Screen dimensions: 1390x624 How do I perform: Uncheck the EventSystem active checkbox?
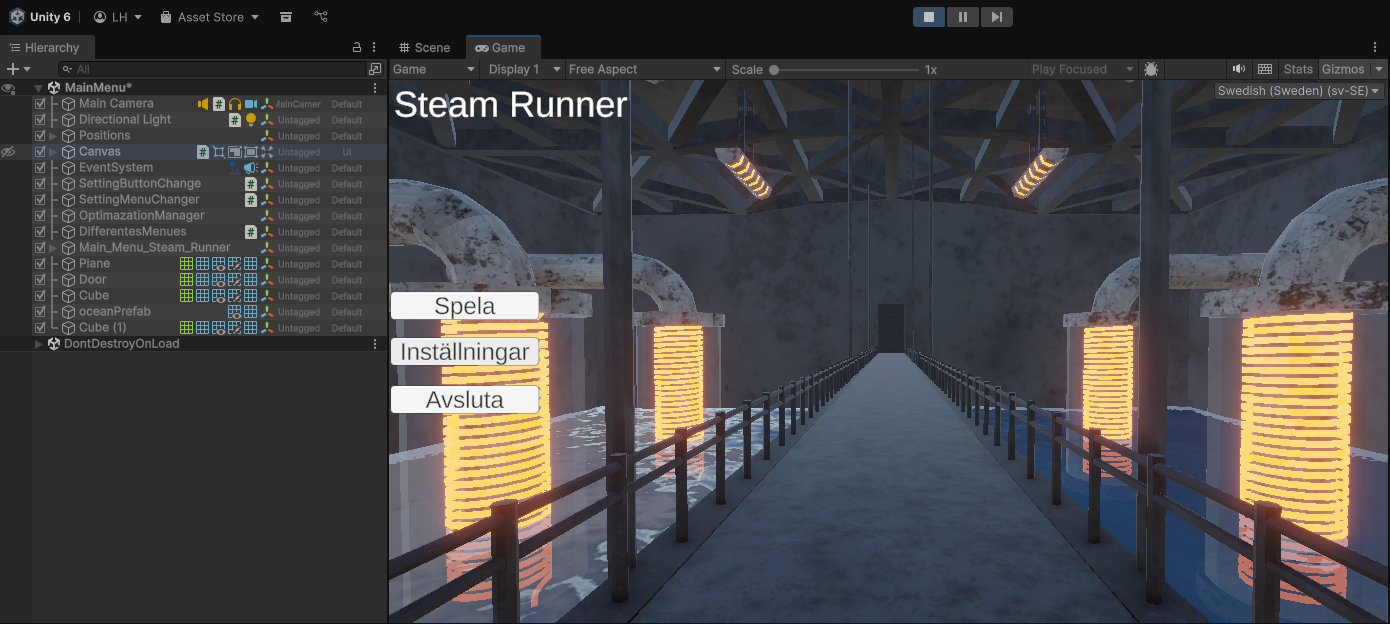[40, 168]
